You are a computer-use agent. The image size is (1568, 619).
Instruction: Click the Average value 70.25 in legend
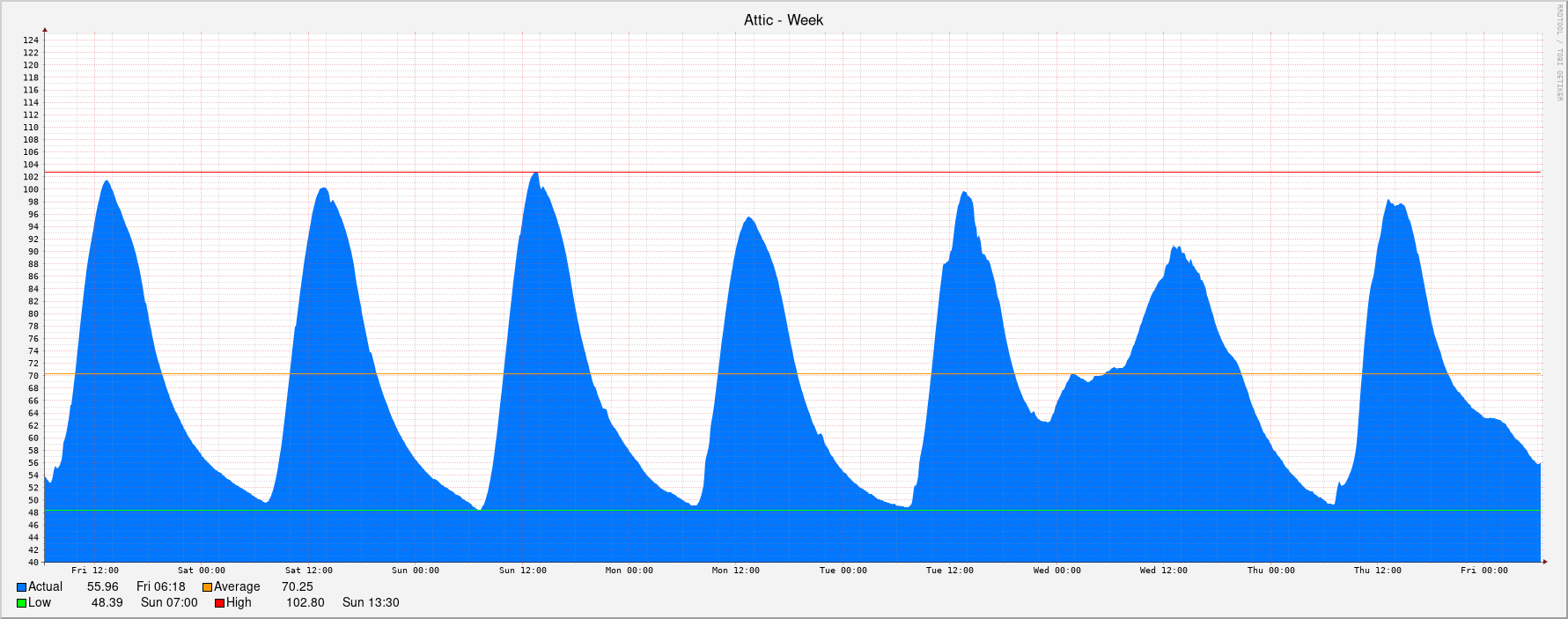pos(297,587)
